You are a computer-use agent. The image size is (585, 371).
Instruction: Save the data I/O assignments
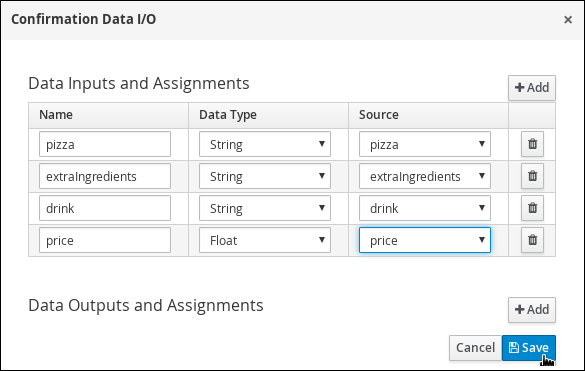pyautogui.click(x=529, y=348)
